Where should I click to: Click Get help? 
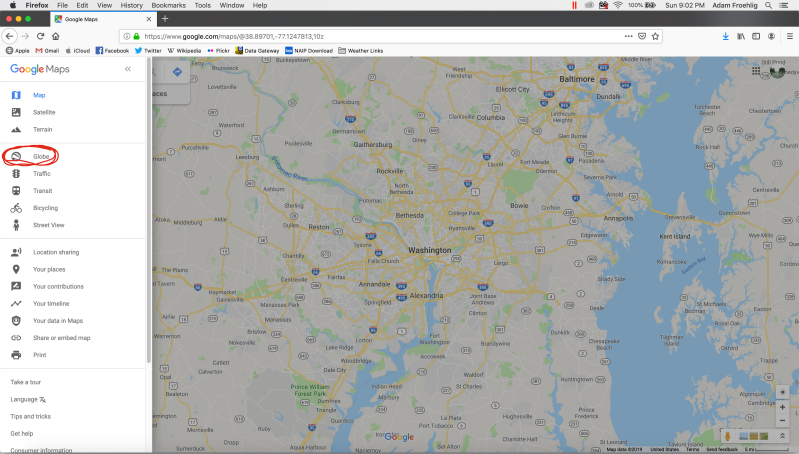click(22, 434)
